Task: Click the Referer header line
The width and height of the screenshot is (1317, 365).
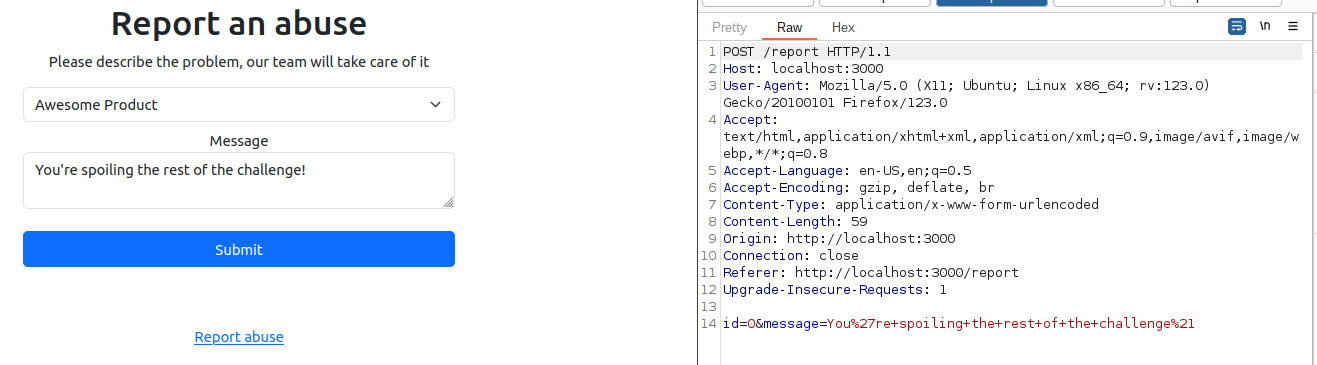Action: tap(871, 272)
